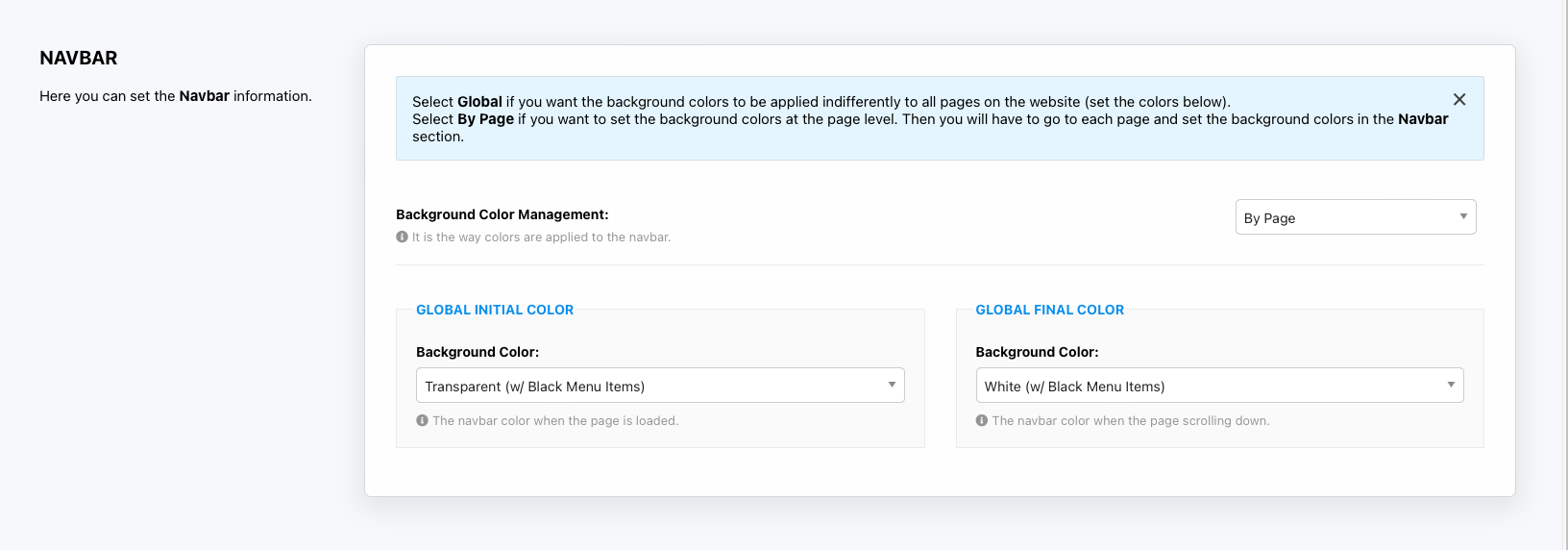Click info icon beside page is loaded hint

point(422,420)
